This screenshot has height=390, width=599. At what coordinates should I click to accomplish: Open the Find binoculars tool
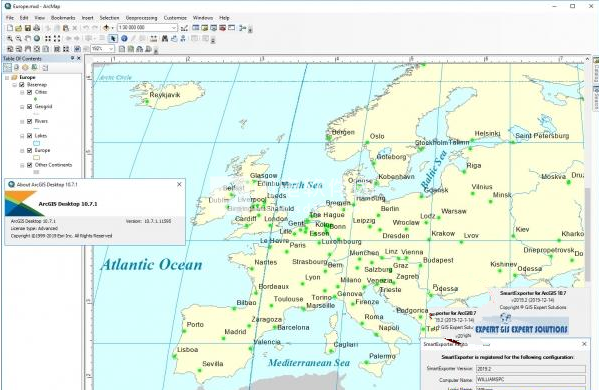point(165,39)
